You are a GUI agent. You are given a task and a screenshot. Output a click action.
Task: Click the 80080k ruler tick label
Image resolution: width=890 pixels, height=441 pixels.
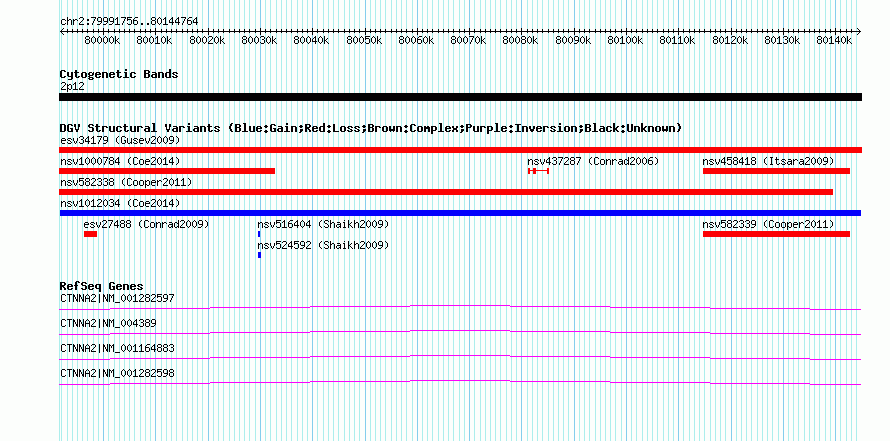coord(520,40)
